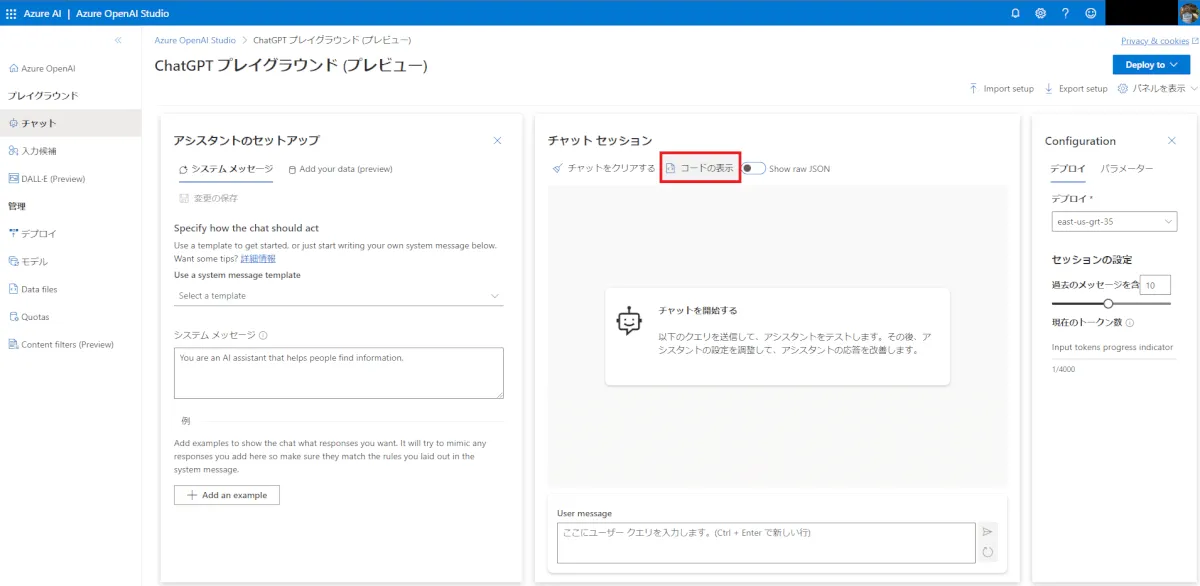This screenshot has width=1200, height=586.
Task: Click the Add an example button
Action: 227,495
